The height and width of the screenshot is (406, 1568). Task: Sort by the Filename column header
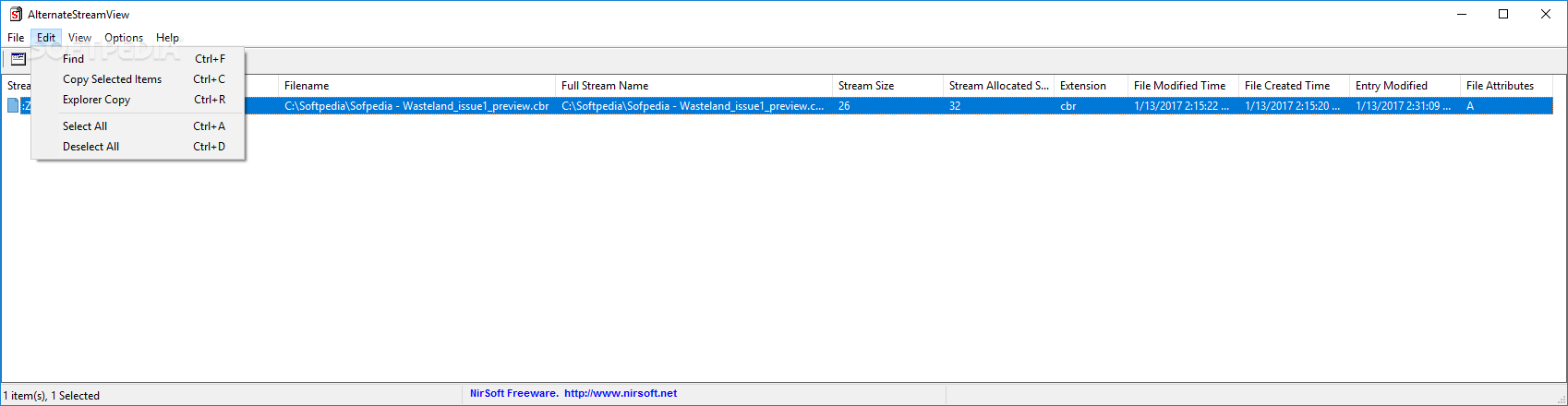416,86
